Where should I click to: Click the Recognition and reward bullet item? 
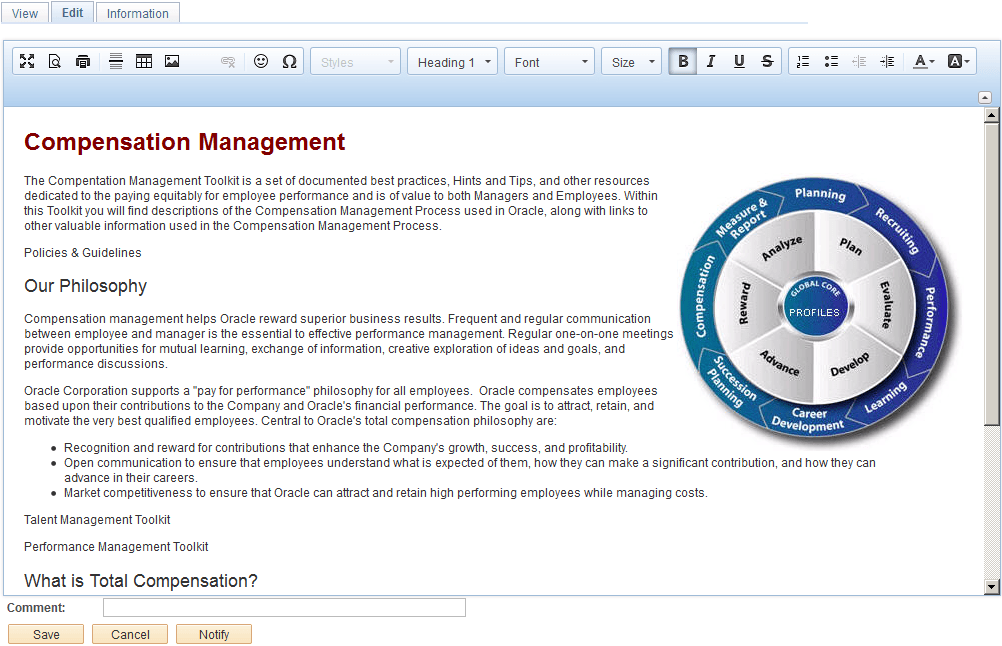pyautogui.click(x=346, y=447)
